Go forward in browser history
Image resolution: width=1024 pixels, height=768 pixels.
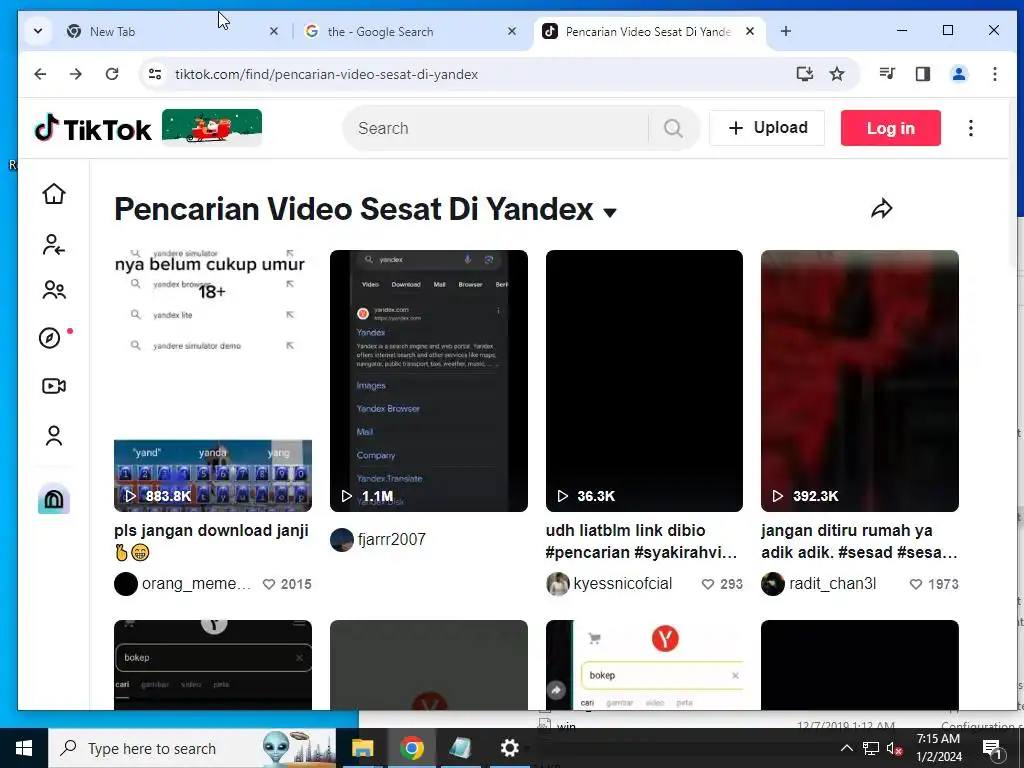pyautogui.click(x=76, y=74)
